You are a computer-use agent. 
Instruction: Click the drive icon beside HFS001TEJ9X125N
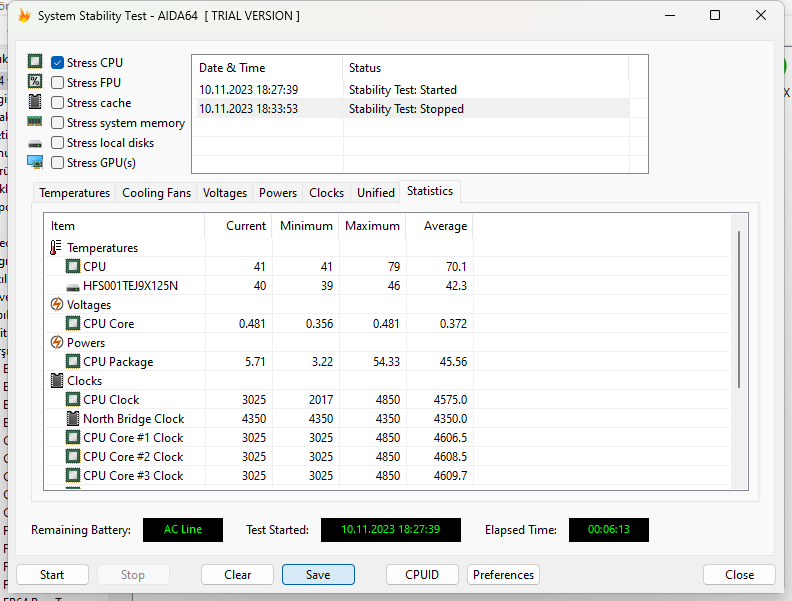coord(73,287)
